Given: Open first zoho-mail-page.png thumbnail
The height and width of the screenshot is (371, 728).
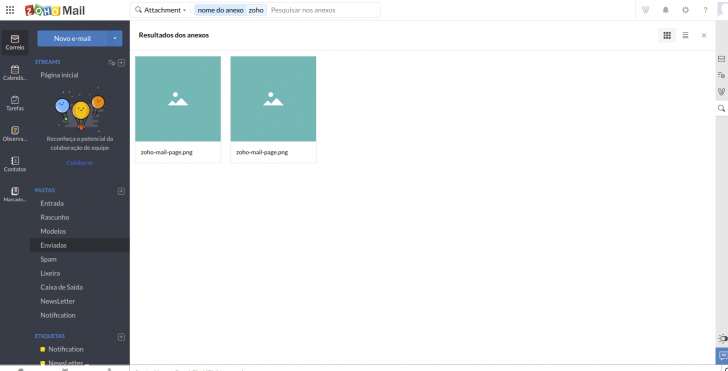Looking at the screenshot, I should click(178, 99).
